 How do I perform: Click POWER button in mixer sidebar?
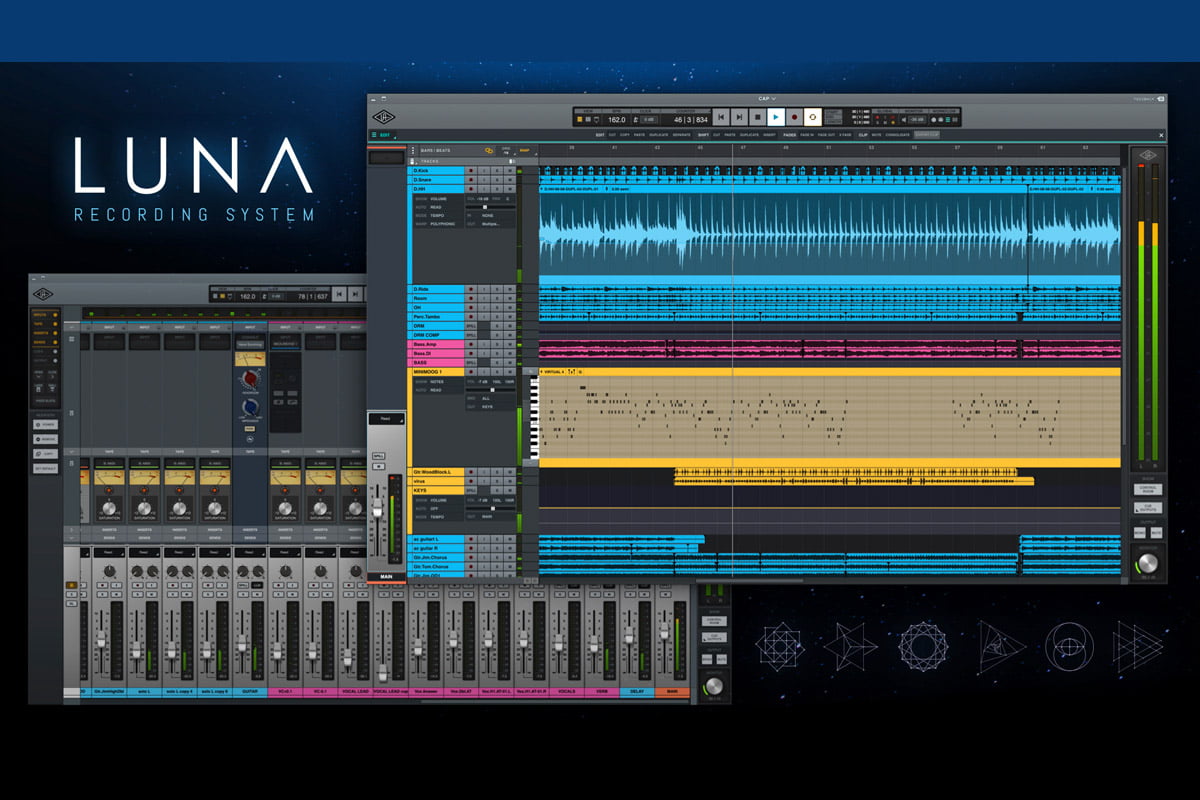click(x=45, y=425)
